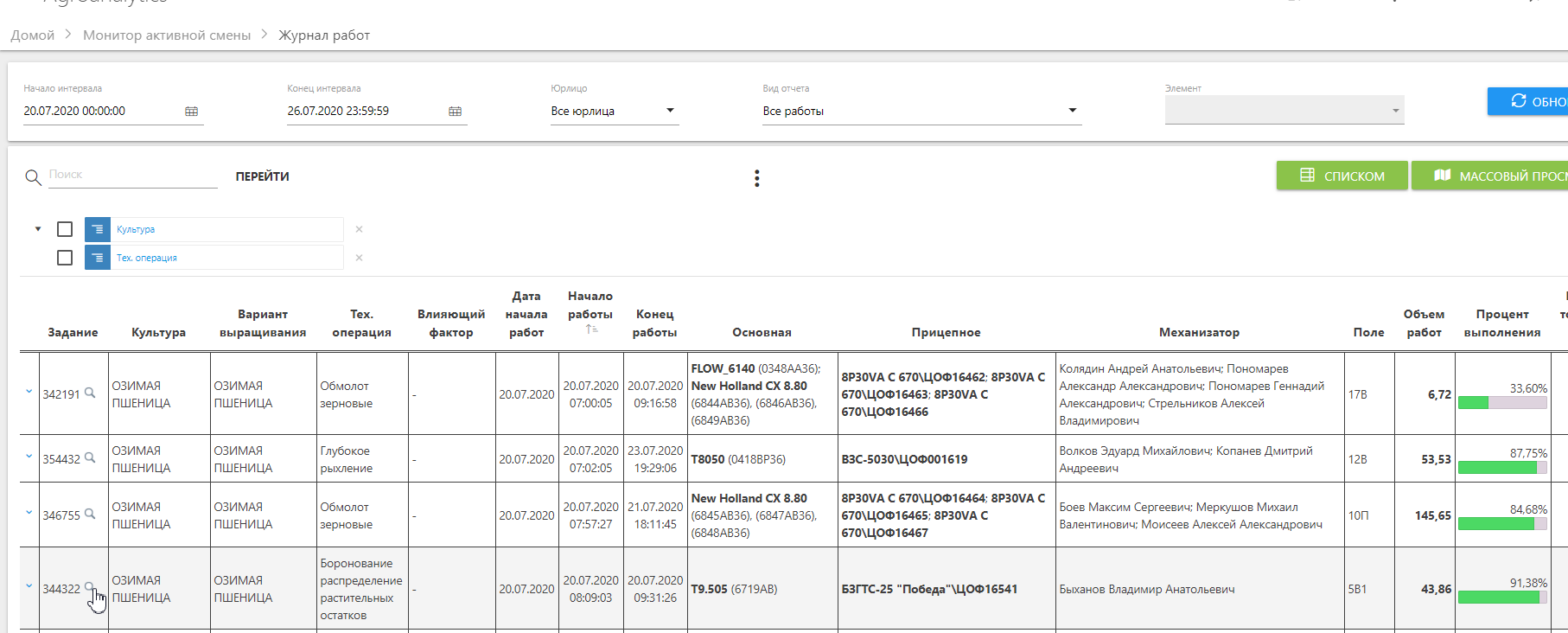
Task: Click magnifier icon next to task 354432
Action: coord(90,458)
